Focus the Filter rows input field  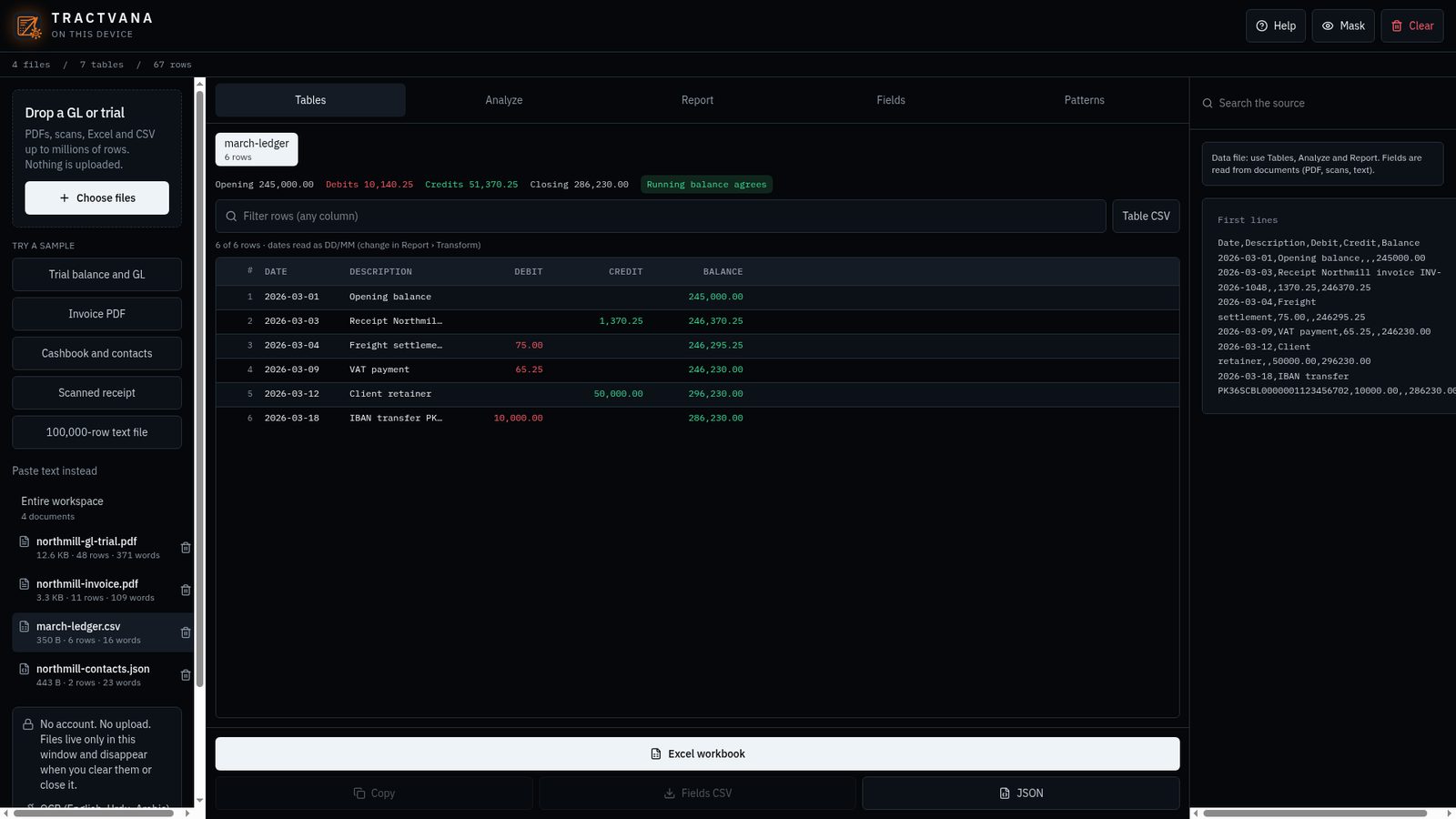661,217
